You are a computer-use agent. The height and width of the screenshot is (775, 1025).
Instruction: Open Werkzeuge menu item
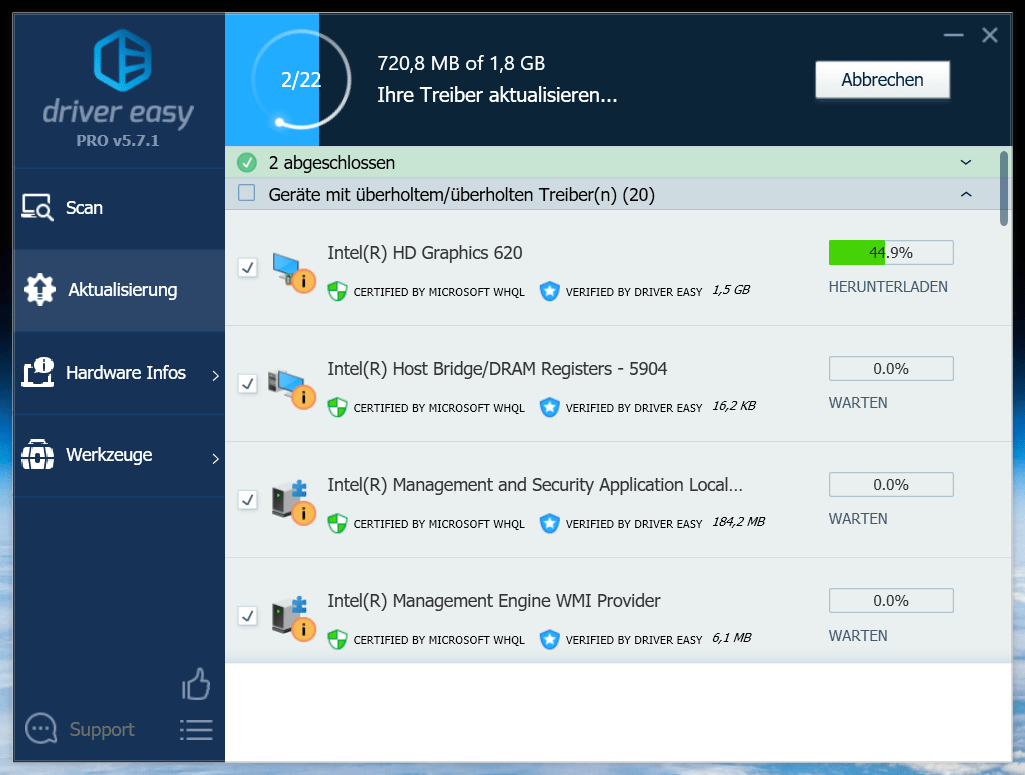pos(119,455)
